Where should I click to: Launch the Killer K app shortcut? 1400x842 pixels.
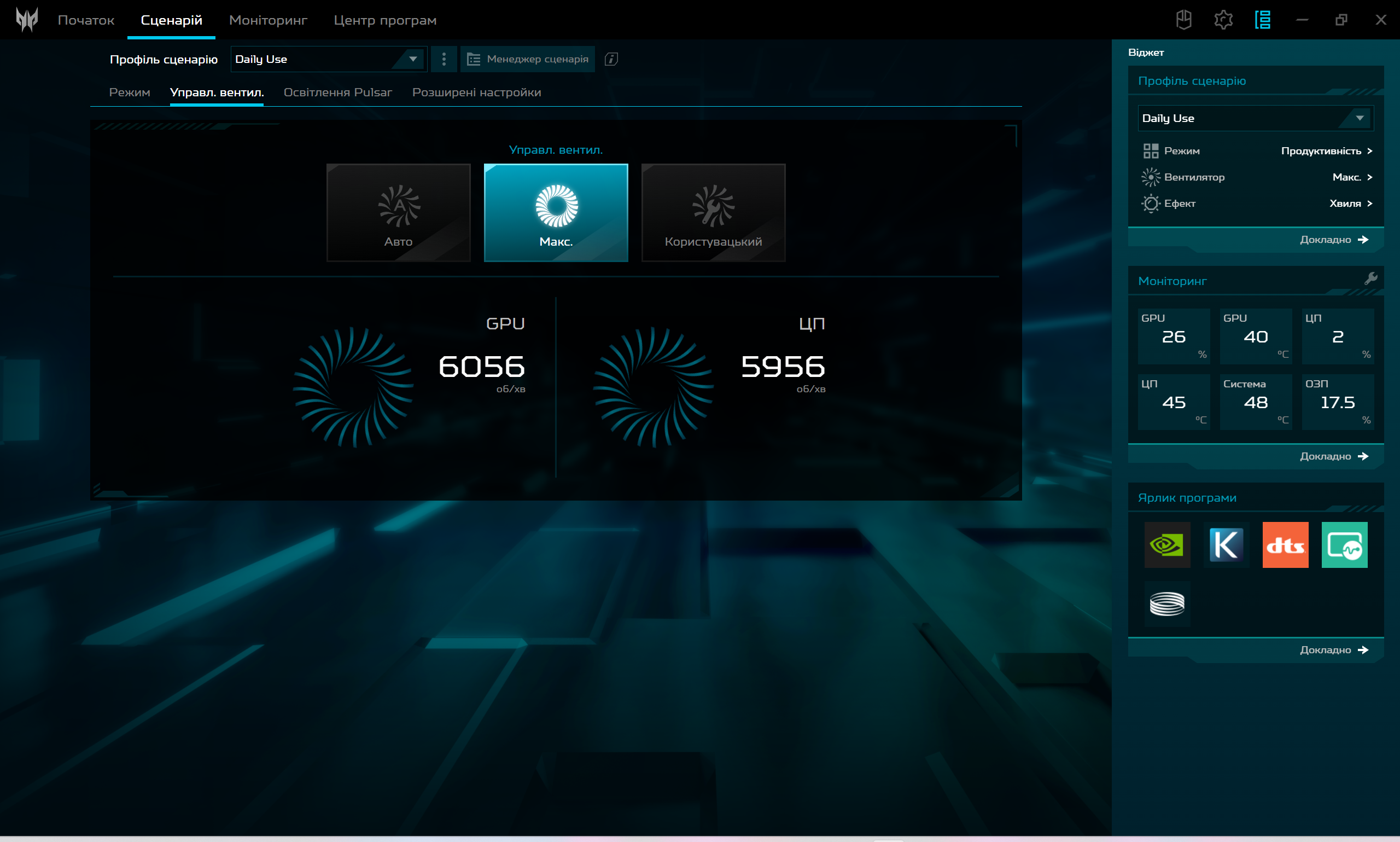tap(1226, 545)
